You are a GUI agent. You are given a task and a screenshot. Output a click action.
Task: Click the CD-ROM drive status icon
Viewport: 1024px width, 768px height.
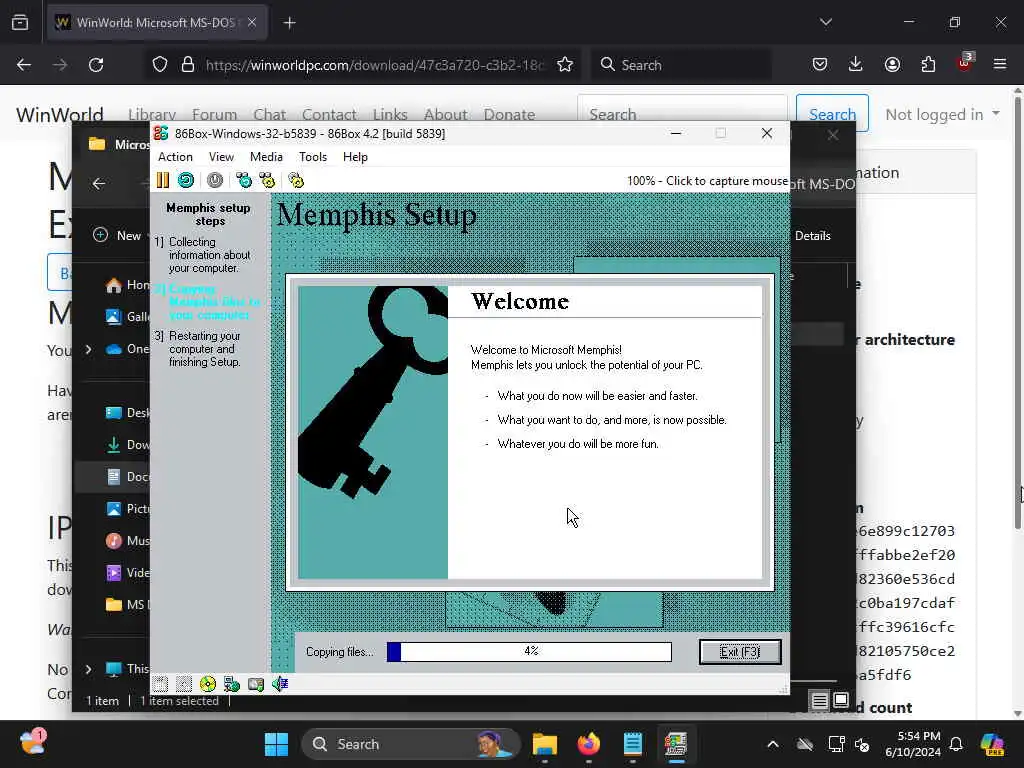pos(208,684)
